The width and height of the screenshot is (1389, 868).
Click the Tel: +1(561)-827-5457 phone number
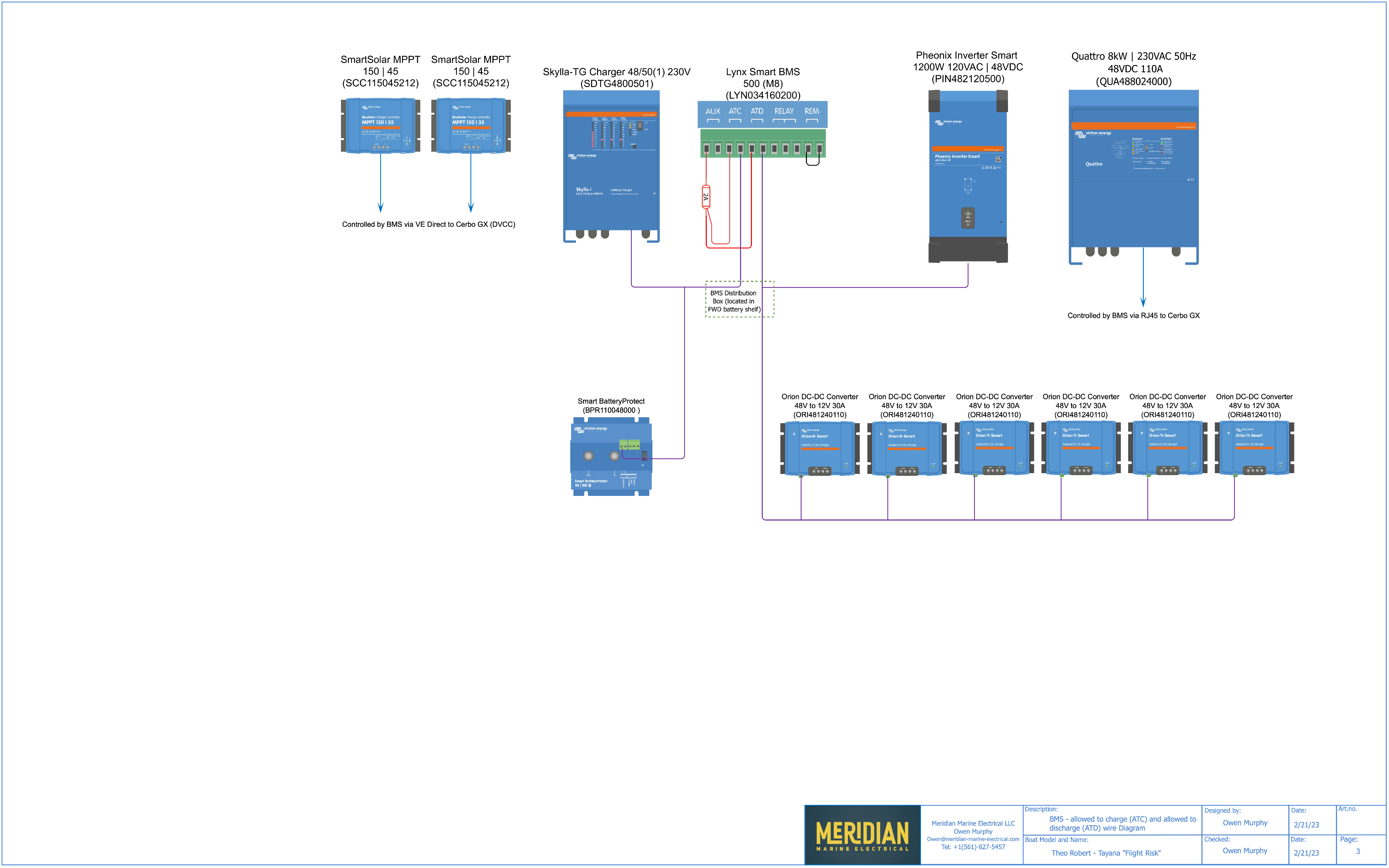(x=973, y=847)
